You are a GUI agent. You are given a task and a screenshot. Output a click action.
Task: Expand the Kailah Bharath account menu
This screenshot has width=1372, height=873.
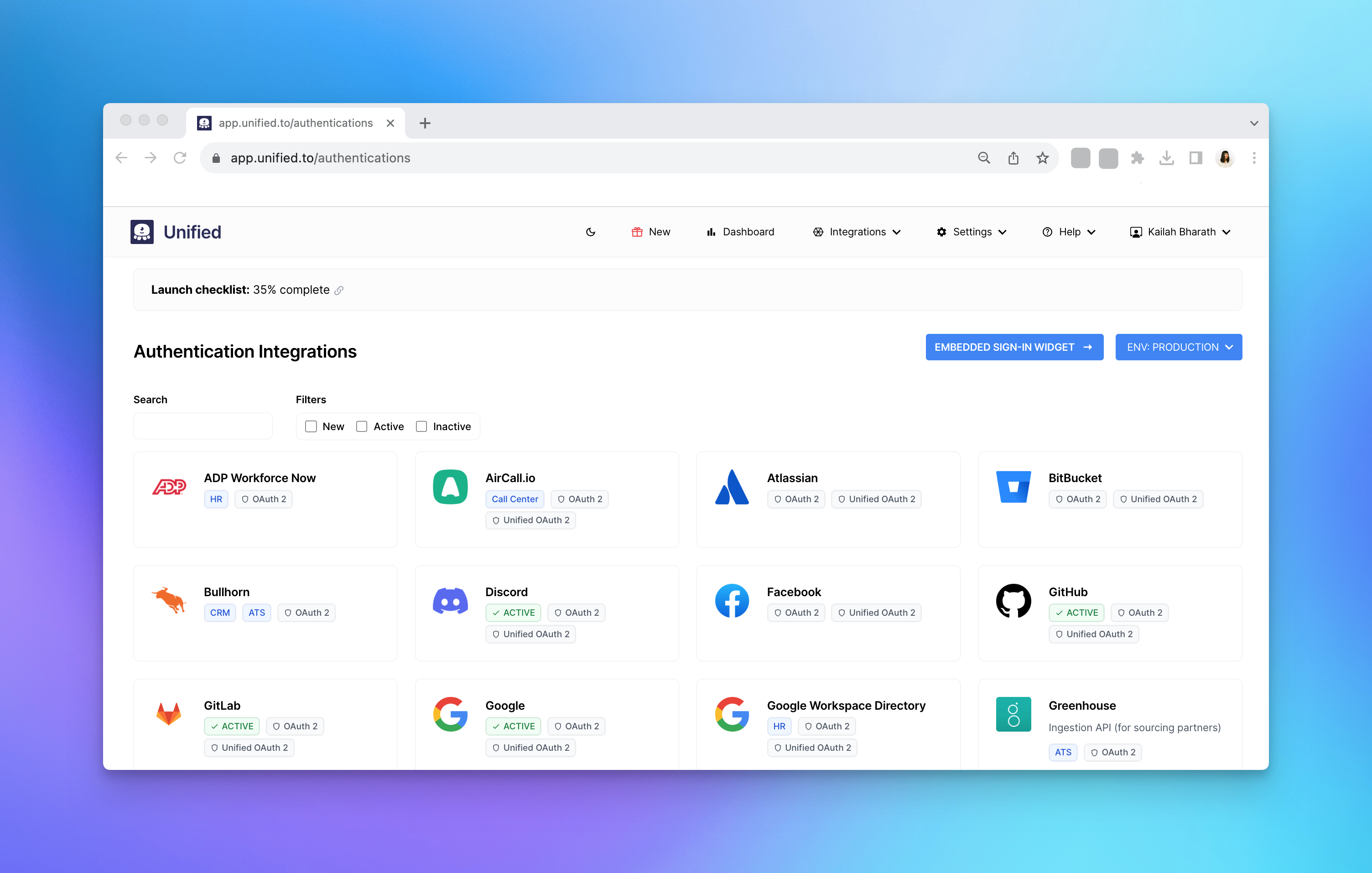coord(1180,232)
